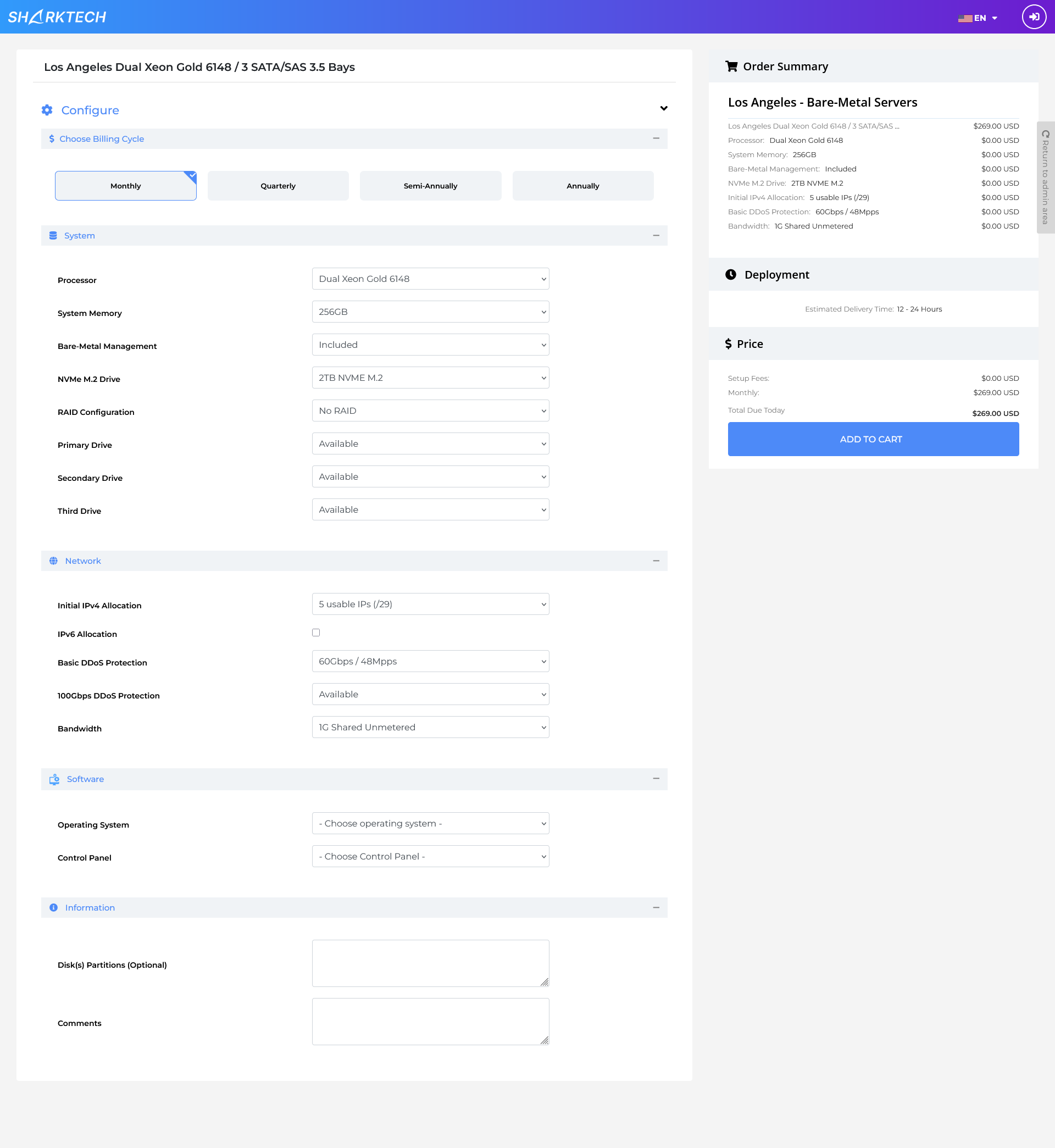Image resolution: width=1055 pixels, height=1148 pixels.
Task: Click the login arrow icon
Action: pyautogui.click(x=1034, y=17)
